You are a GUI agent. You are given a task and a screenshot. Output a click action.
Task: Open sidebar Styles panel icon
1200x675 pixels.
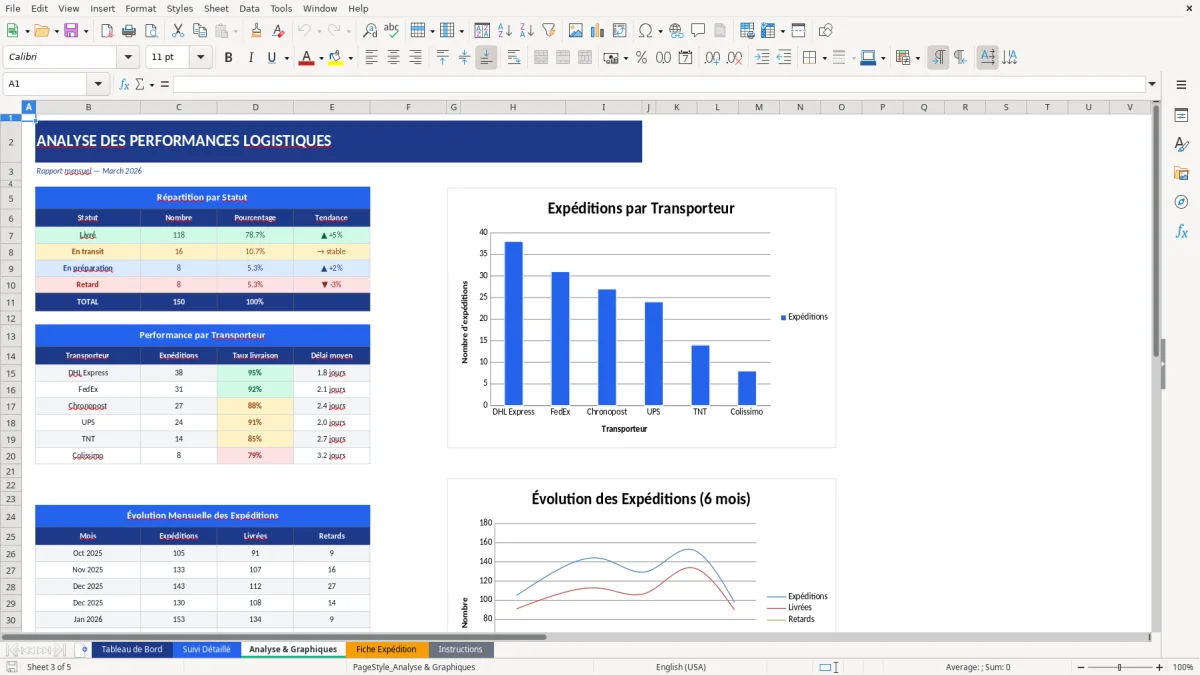pyautogui.click(x=1181, y=144)
